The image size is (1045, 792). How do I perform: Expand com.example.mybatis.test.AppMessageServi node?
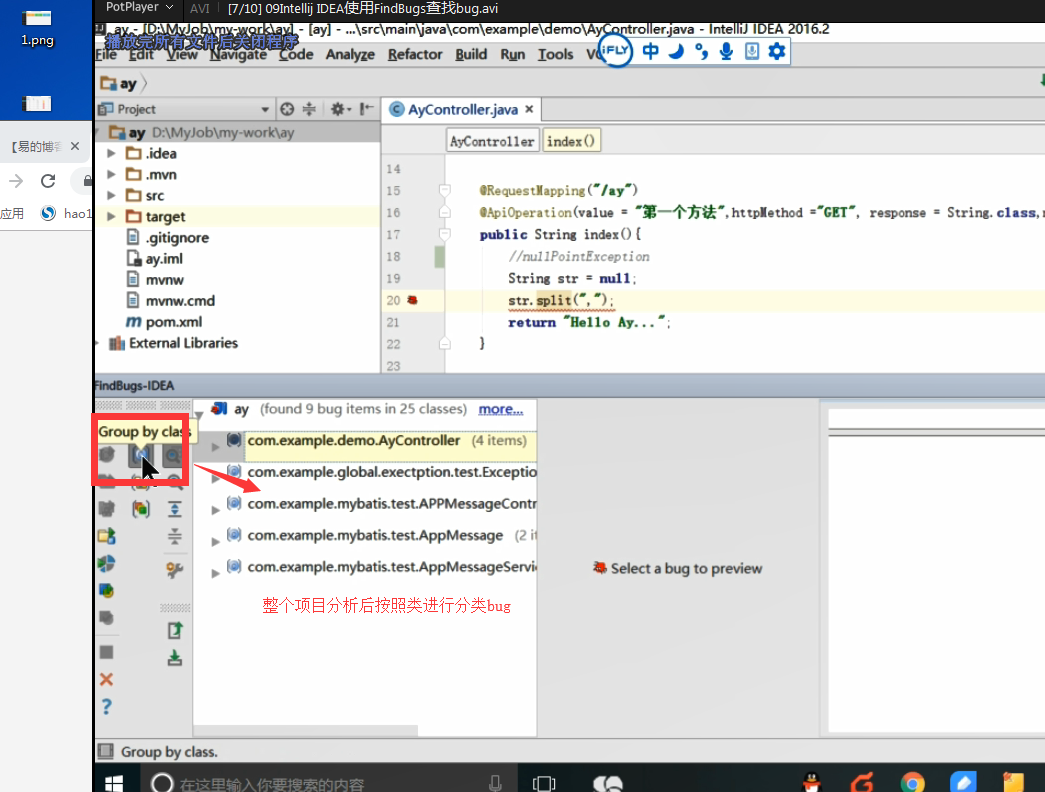tap(215, 573)
